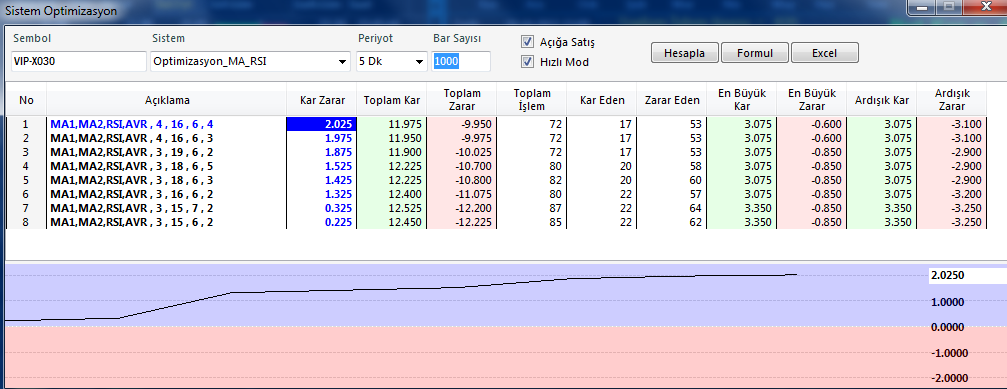This screenshot has width=1007, height=389.
Task: Open the Sistem dropdown showing Optimizasyon_MA_RSI
Action: pyautogui.click(x=250, y=62)
